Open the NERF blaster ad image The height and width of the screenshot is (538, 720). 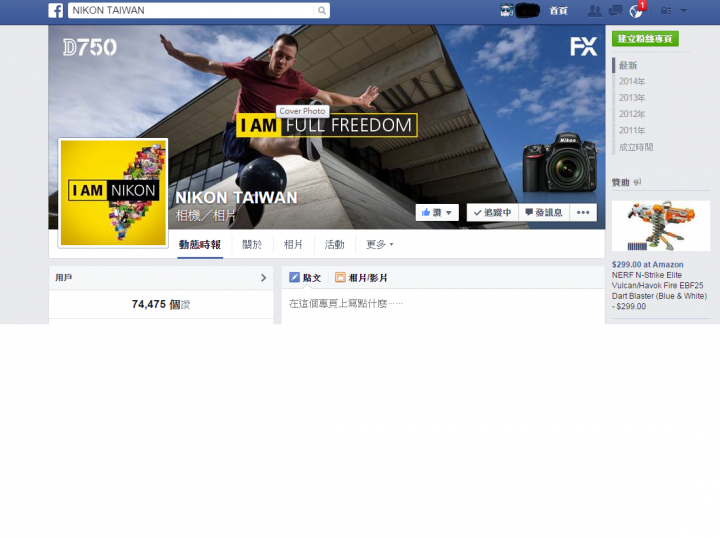click(661, 225)
